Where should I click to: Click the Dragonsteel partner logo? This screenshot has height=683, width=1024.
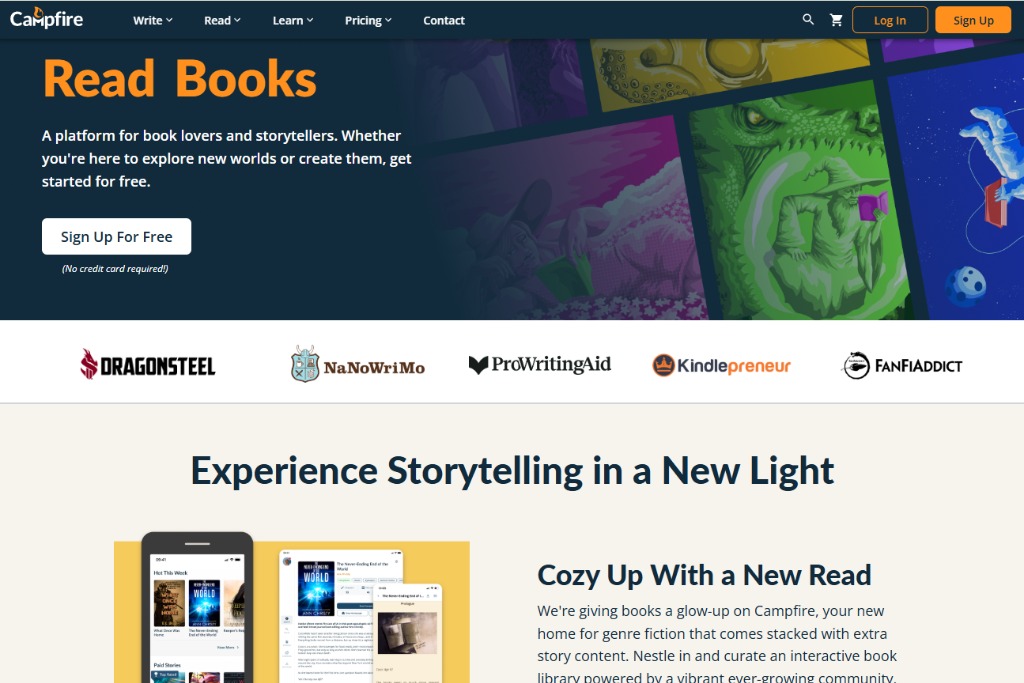click(148, 364)
